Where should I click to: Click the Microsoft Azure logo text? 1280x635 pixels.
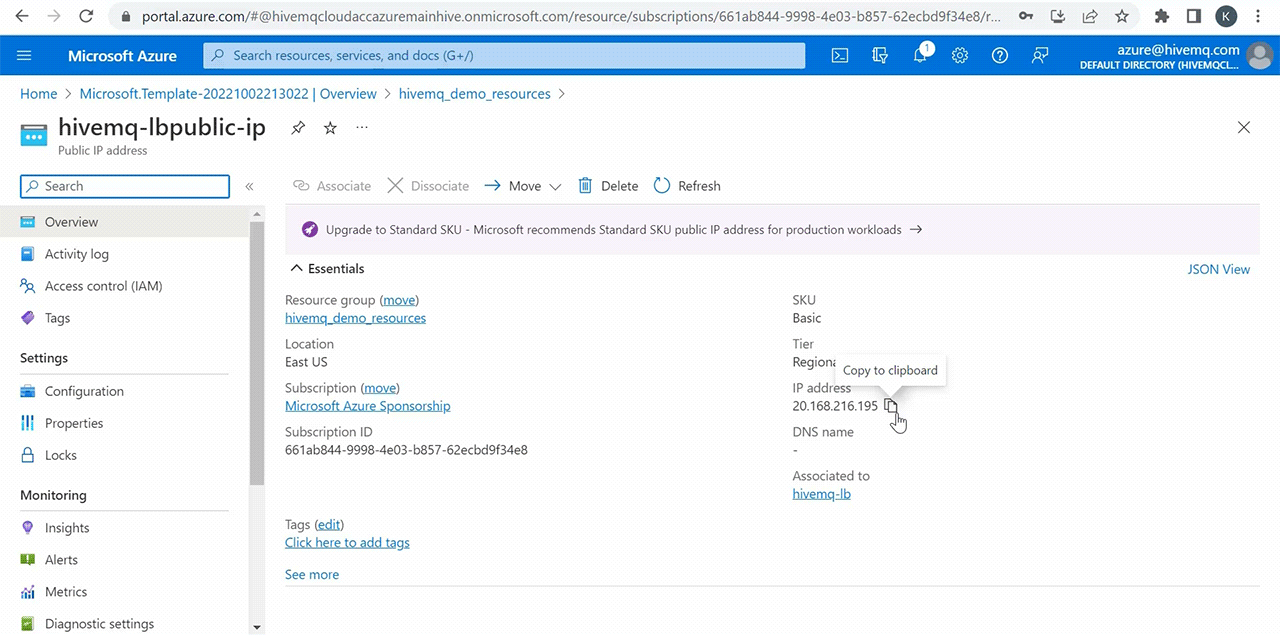(x=122, y=56)
